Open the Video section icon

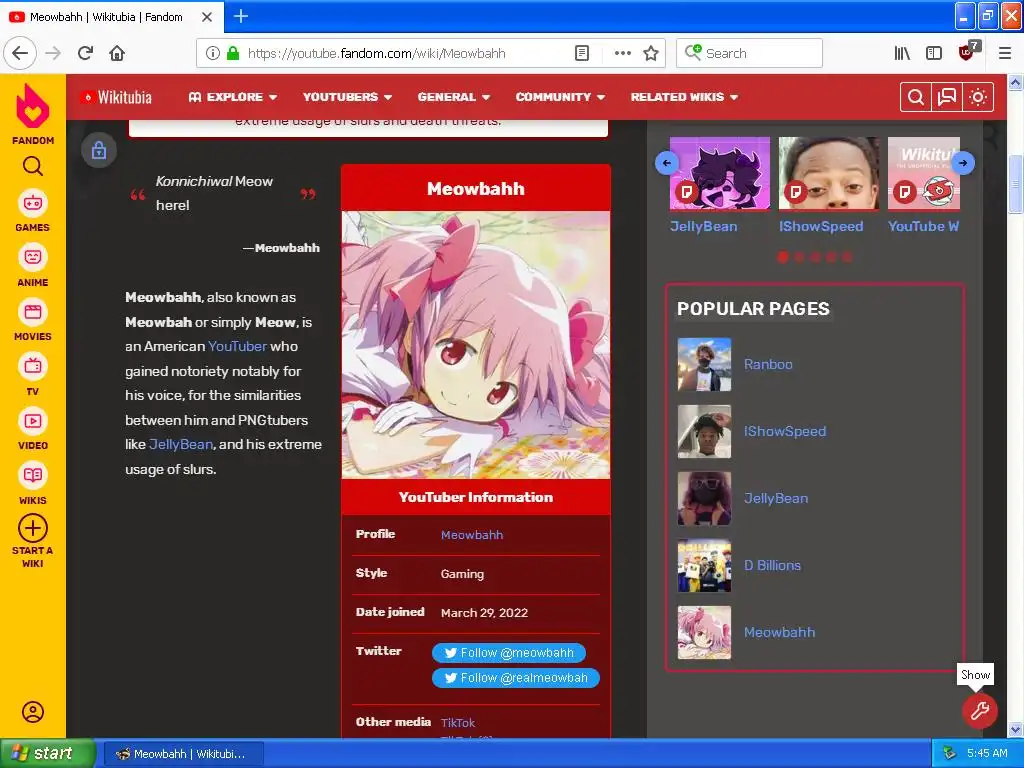pos(33,421)
